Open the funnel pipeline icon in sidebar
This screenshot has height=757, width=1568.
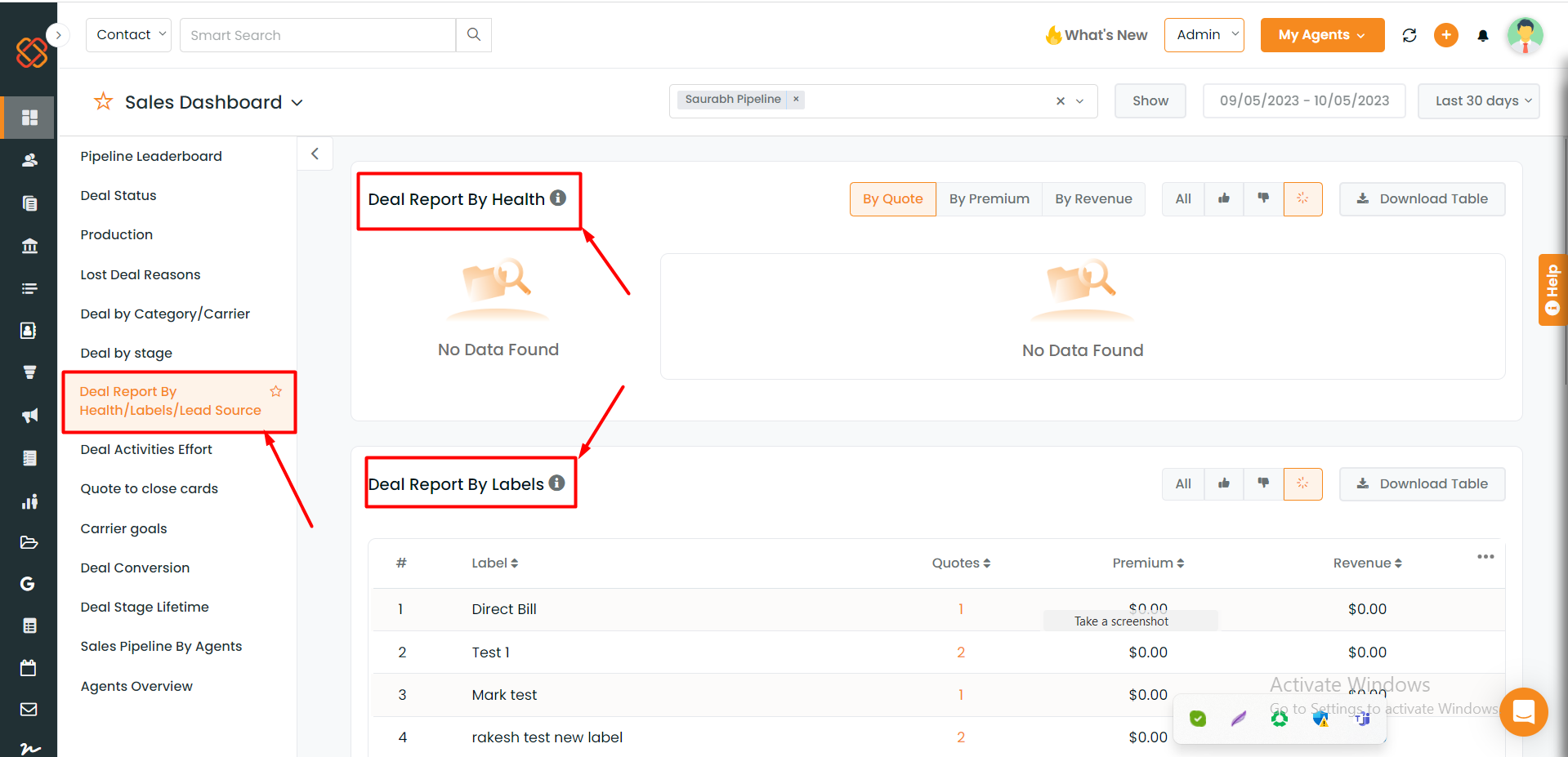coord(29,372)
